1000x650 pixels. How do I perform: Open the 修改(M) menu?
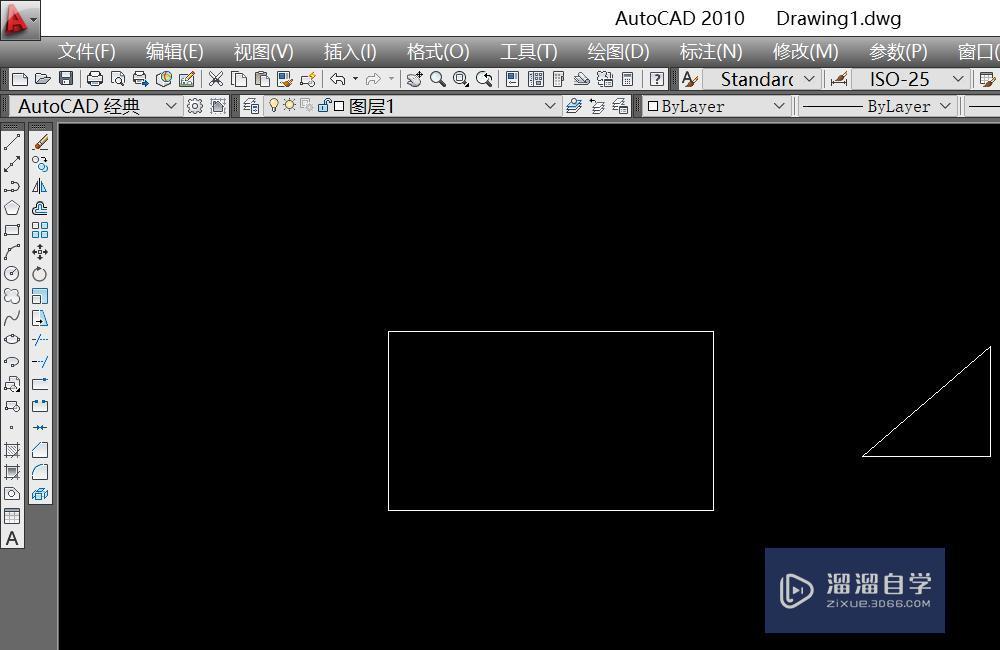click(805, 52)
